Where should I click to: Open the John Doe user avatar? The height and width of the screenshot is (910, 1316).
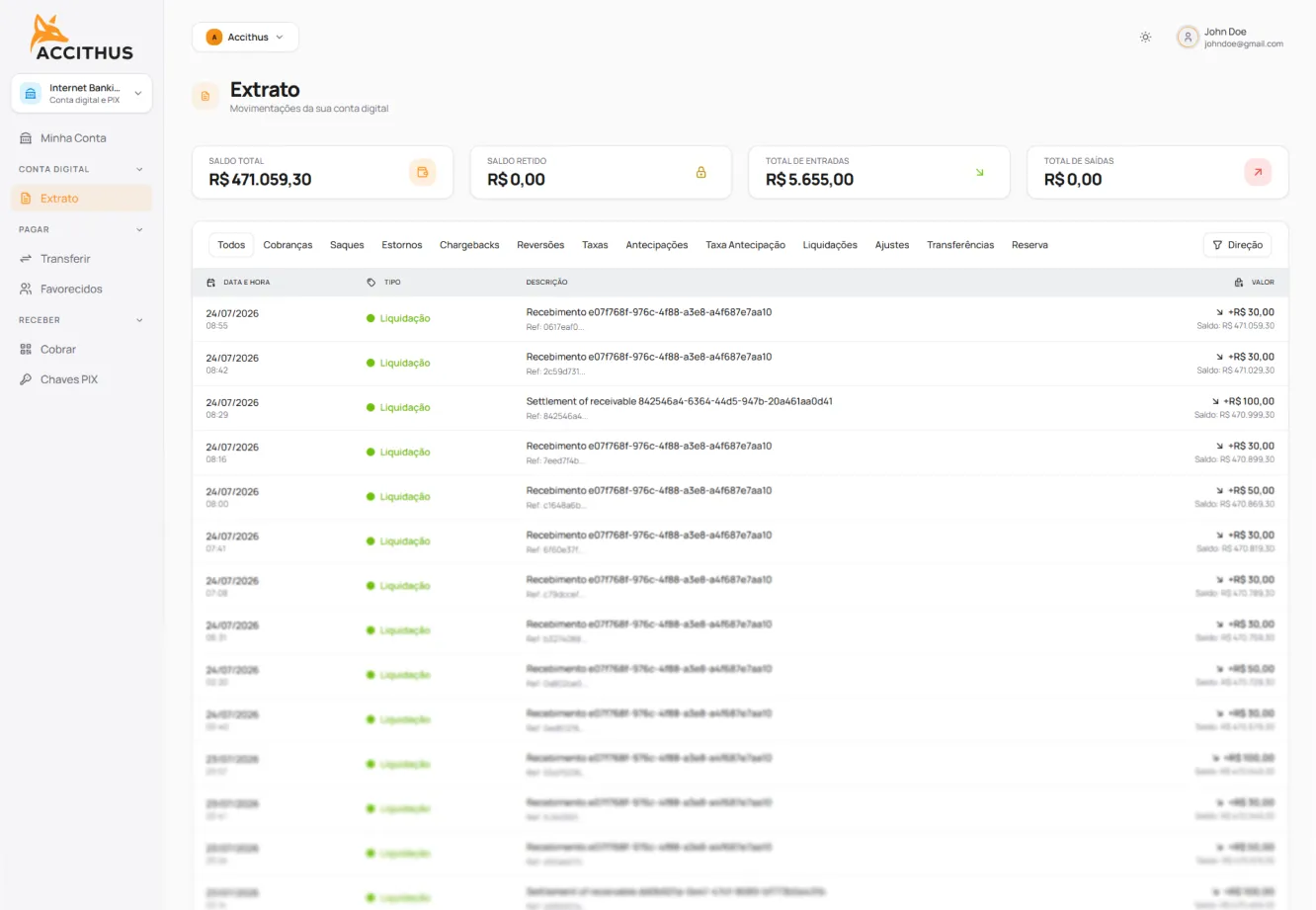coord(1188,38)
